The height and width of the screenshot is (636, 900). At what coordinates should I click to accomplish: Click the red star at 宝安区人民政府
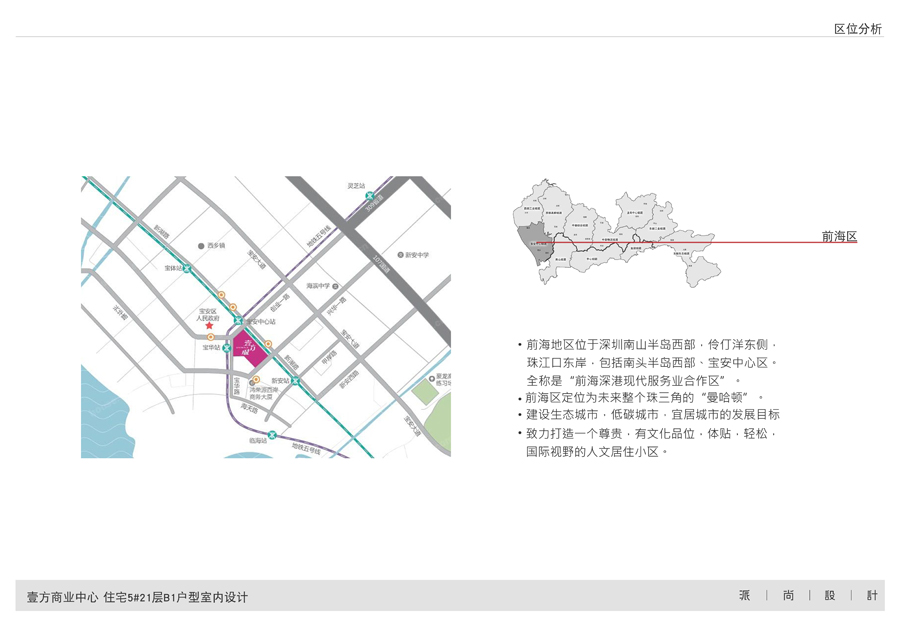tap(209, 326)
